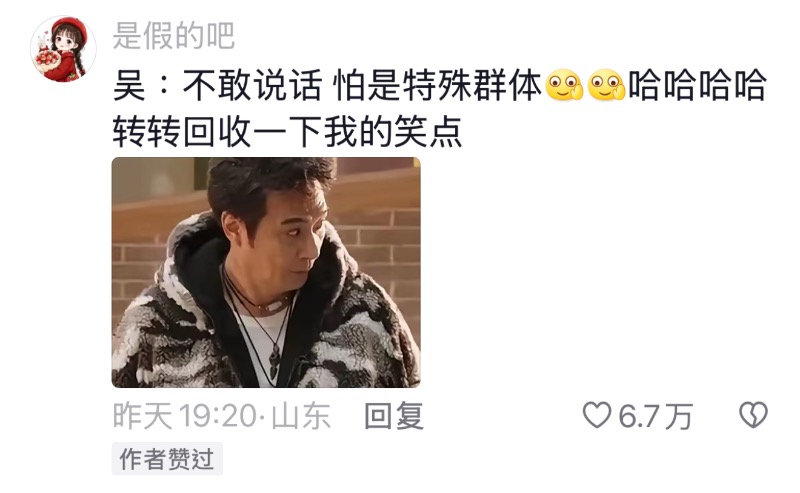Dislike the comment via broken-heart icon
Image resolution: width=800 pixels, height=493 pixels.
(x=754, y=414)
